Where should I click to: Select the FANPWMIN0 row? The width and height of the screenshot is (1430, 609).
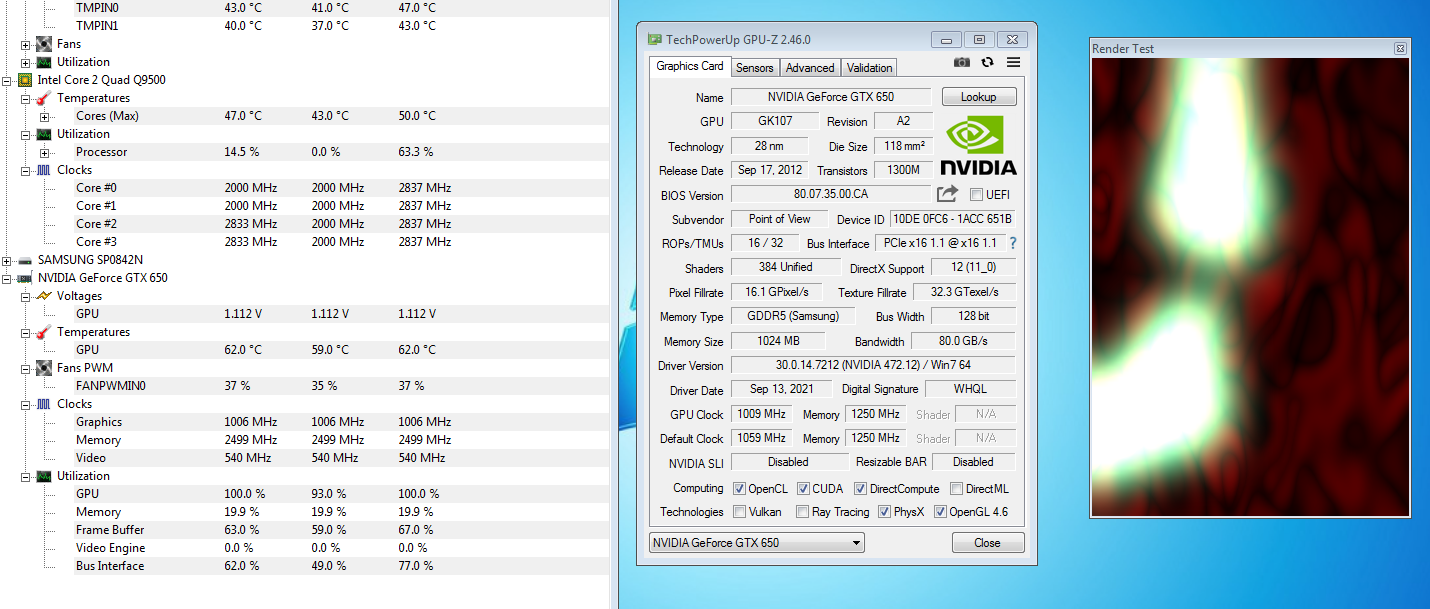(304, 386)
